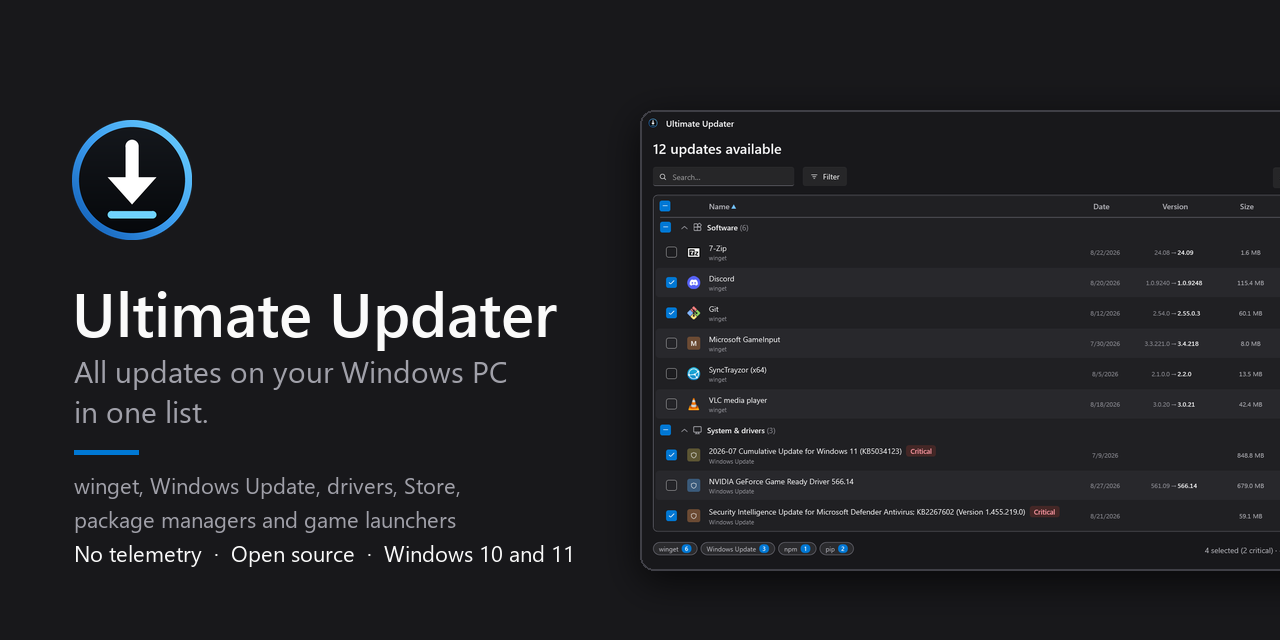This screenshot has height=640, width=1280.
Task: Toggle the select-all checkbox in header
Action: [x=665, y=206]
